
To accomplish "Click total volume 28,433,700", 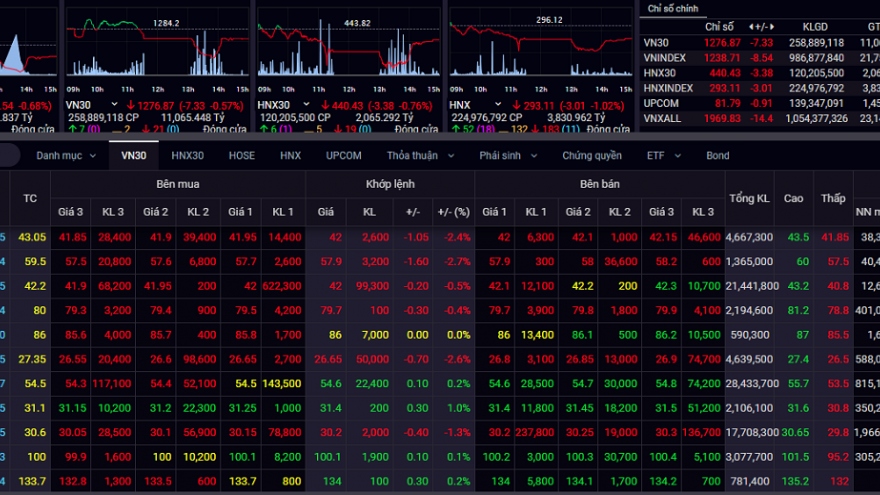I will pos(752,383).
